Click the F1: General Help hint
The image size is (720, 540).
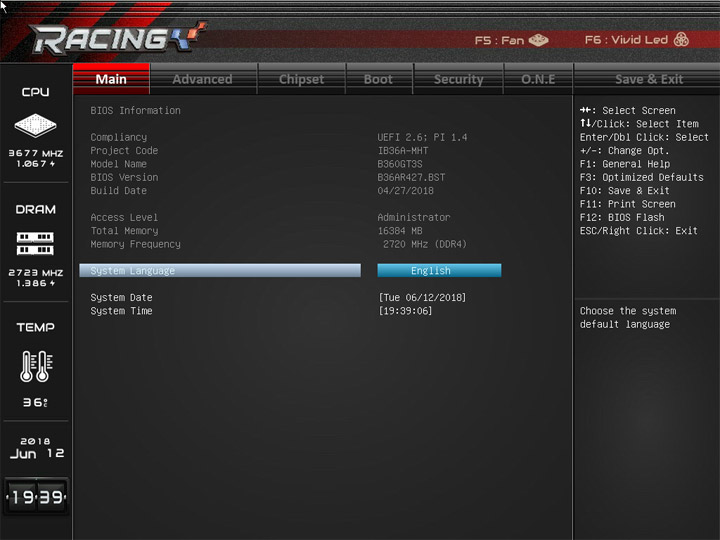(624, 164)
